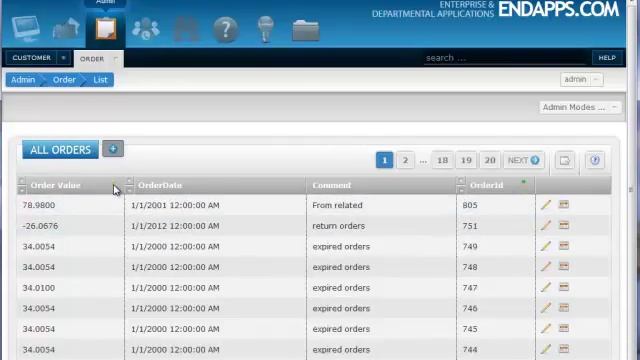This screenshot has width=640, height=360.
Task: Go to page 2
Action: click(x=405, y=160)
